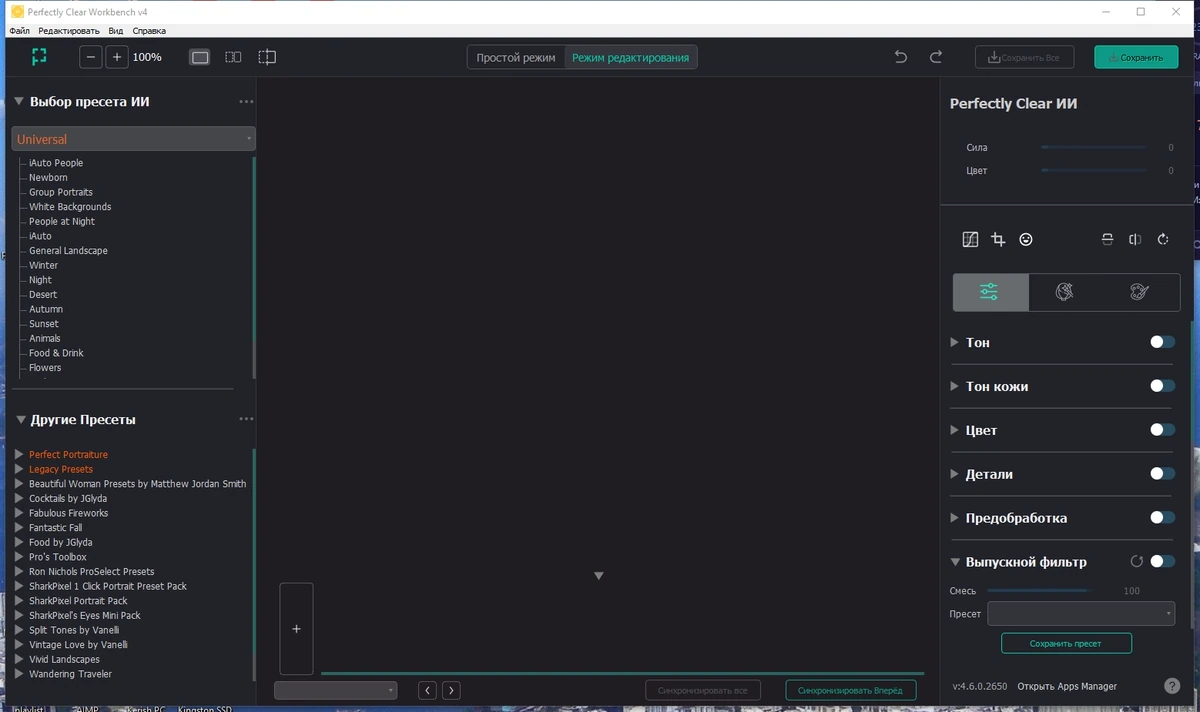Image resolution: width=1200 pixels, height=712 pixels.
Task: Expand the Детали section
Action: click(955, 474)
